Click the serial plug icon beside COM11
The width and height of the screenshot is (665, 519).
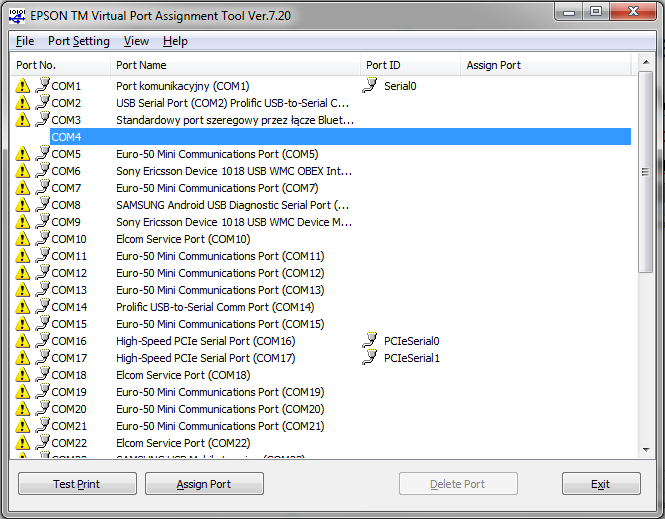click(x=42, y=255)
